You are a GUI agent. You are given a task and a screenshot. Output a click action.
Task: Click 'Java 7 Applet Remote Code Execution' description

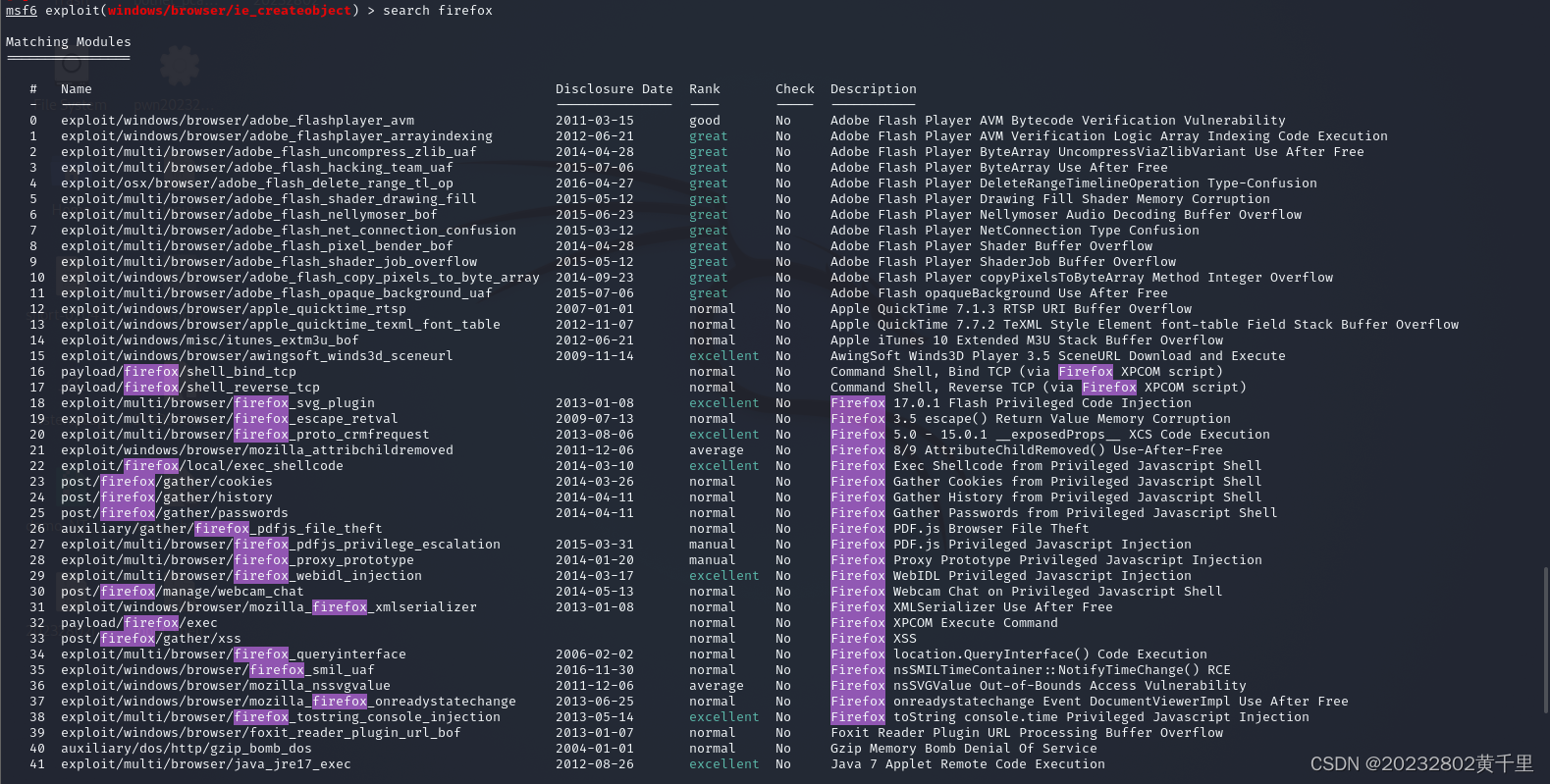(x=968, y=764)
